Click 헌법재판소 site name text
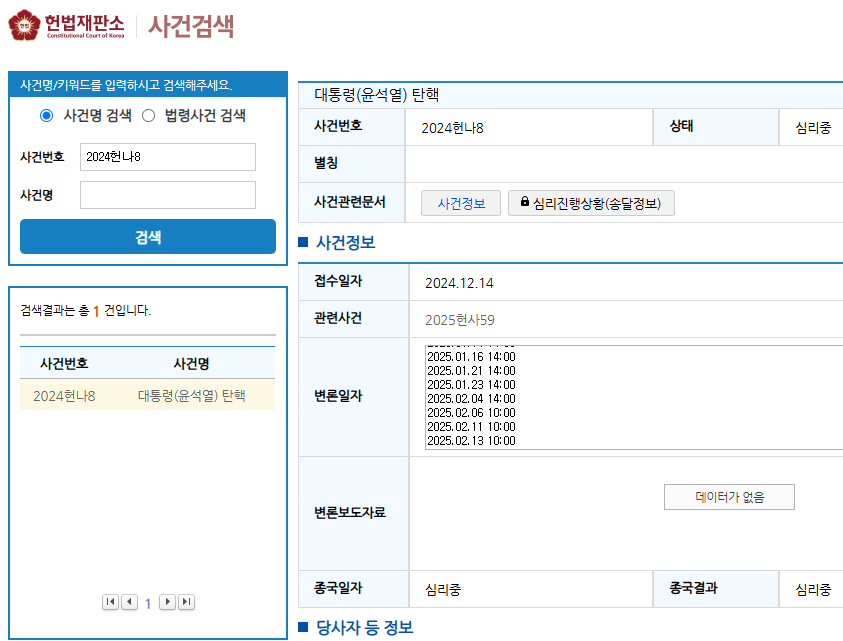 [x=84, y=23]
